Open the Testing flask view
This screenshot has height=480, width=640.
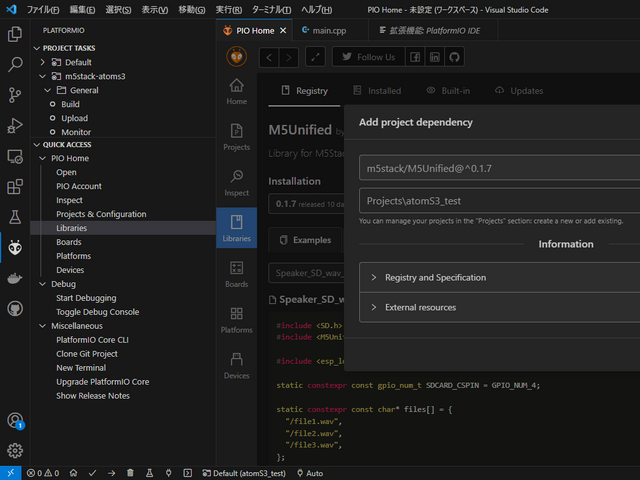15,217
